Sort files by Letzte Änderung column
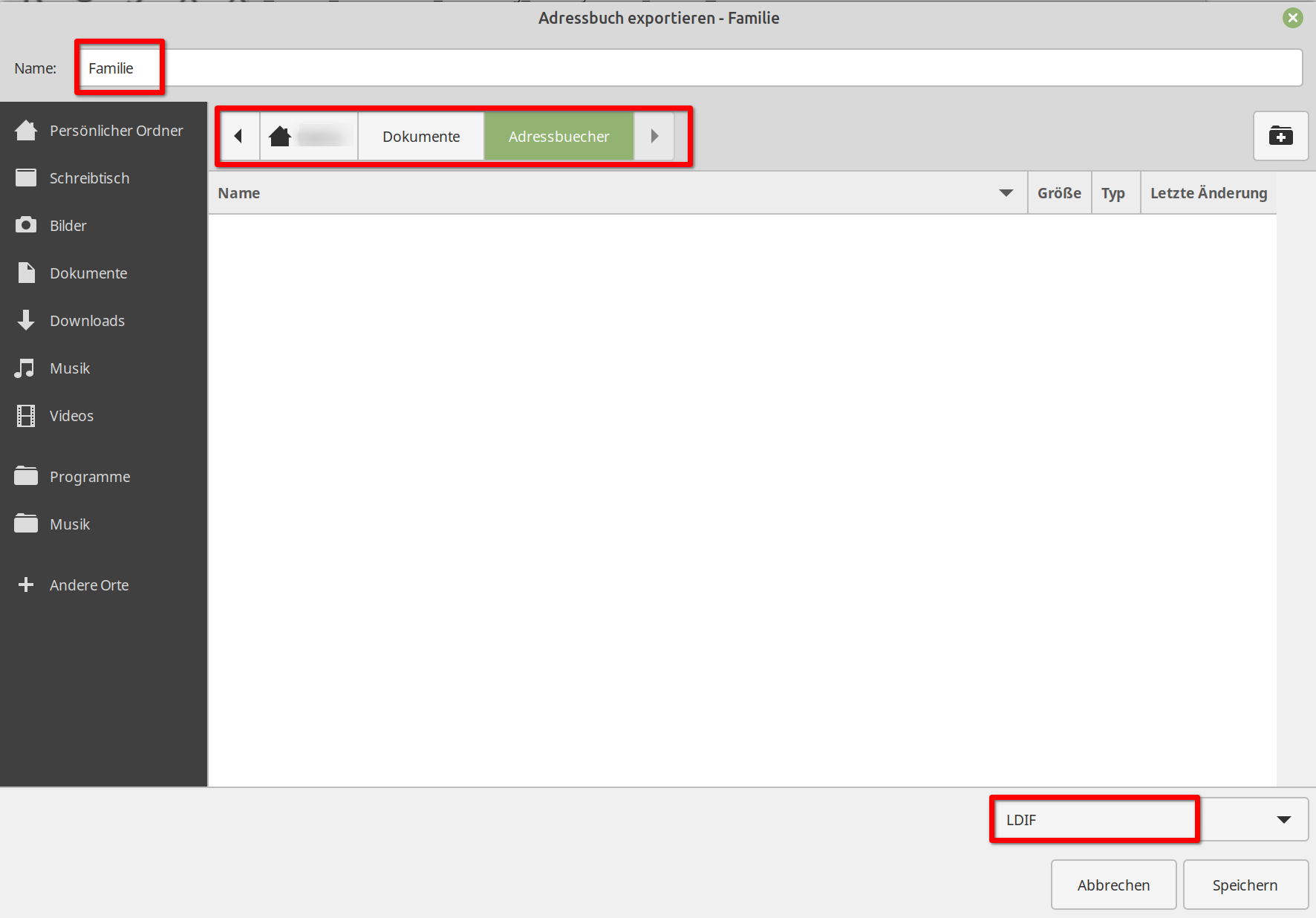The width and height of the screenshot is (1316, 918). (1208, 193)
